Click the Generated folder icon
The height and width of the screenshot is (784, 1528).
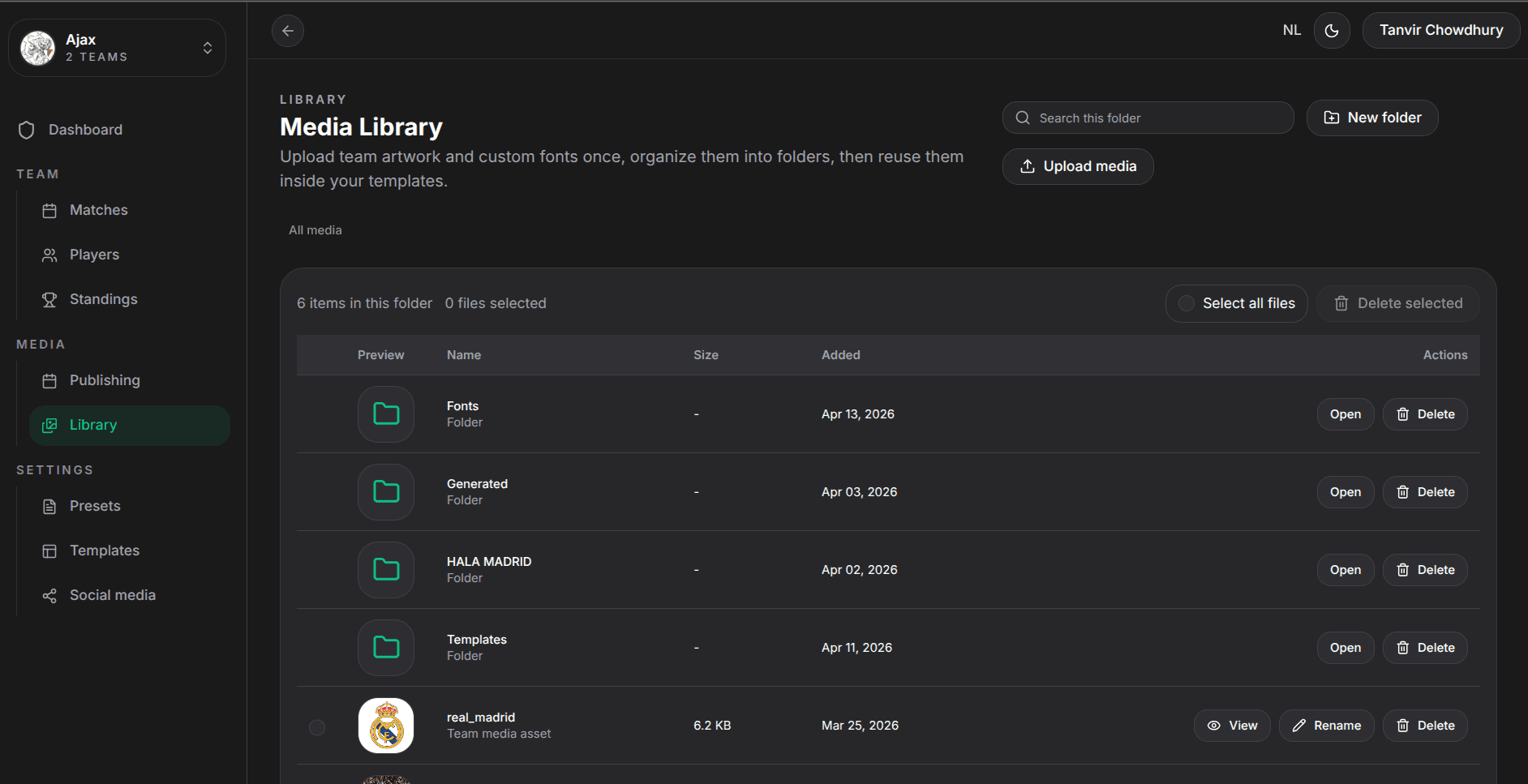point(386,492)
